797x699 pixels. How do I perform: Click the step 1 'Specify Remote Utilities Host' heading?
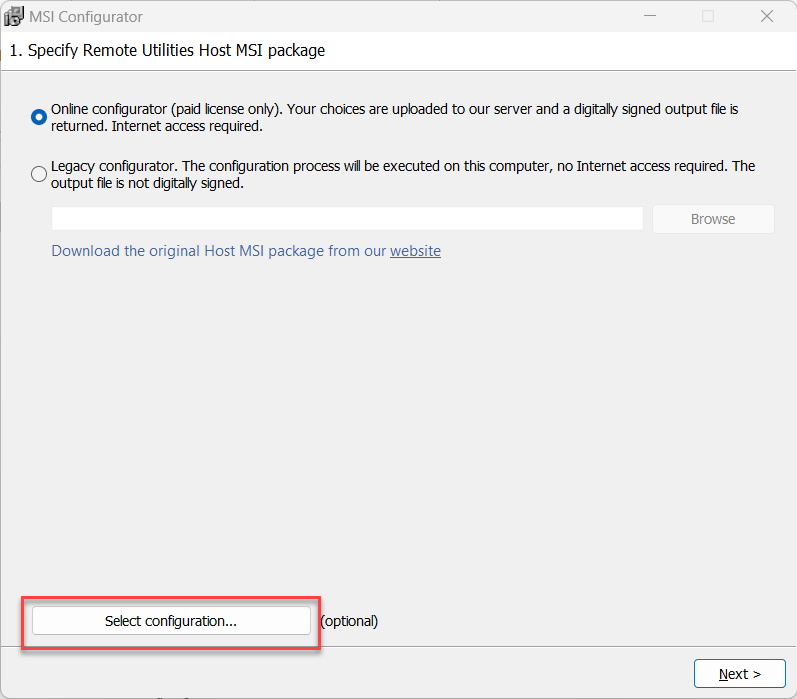[170, 50]
